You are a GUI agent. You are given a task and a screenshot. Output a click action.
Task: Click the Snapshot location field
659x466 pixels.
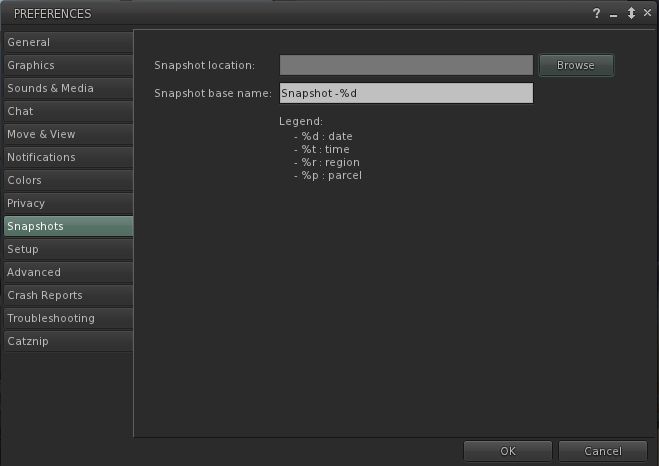click(406, 65)
